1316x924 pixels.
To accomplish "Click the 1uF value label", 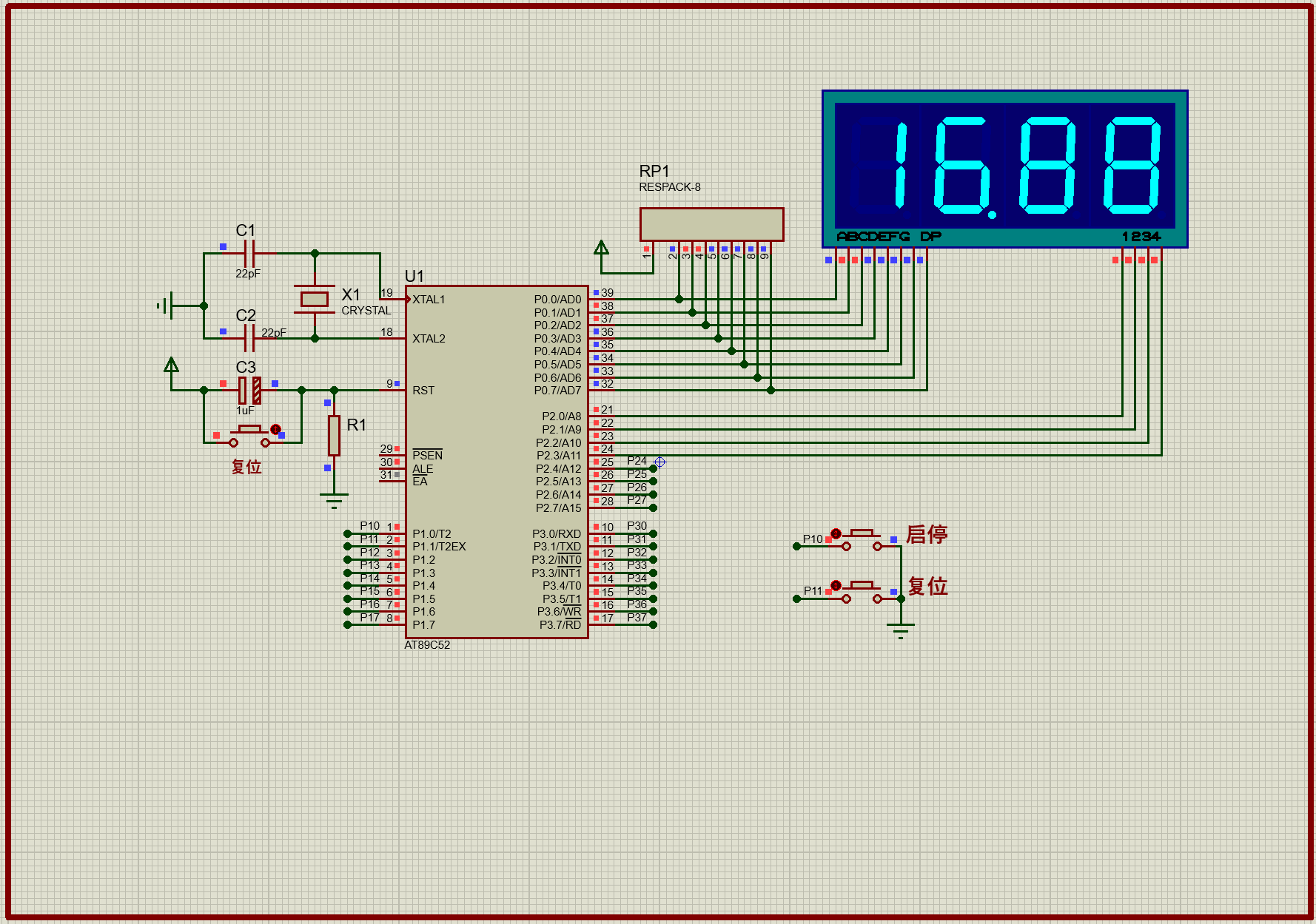I will click(x=245, y=411).
